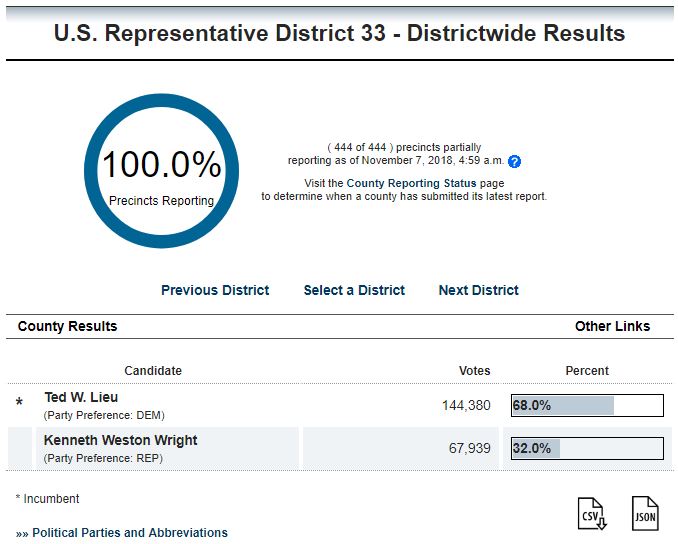This screenshot has height=544, width=678.
Task: Click the Votes column header
Action: click(x=474, y=371)
